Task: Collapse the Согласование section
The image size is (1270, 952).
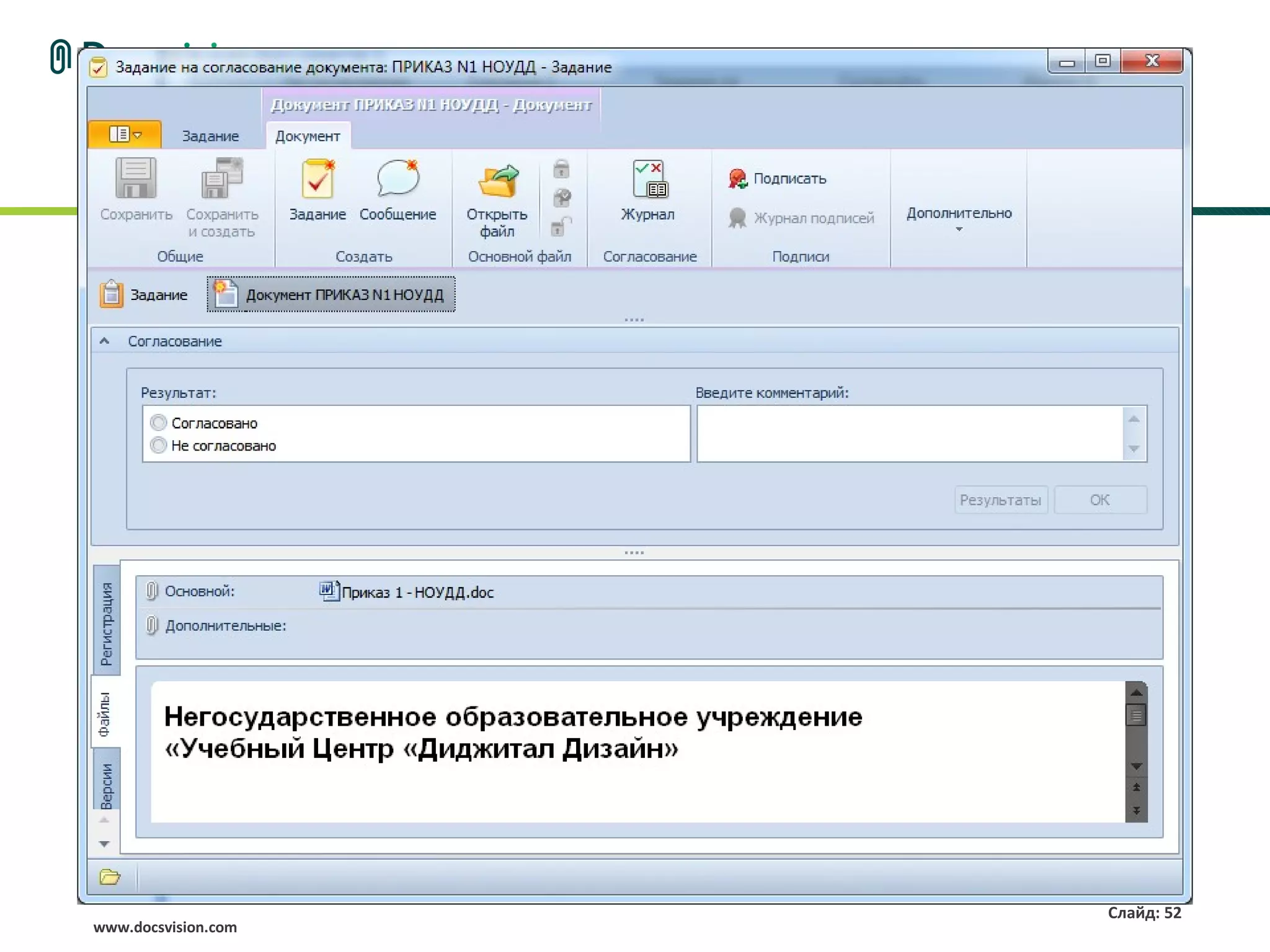Action: [x=105, y=341]
